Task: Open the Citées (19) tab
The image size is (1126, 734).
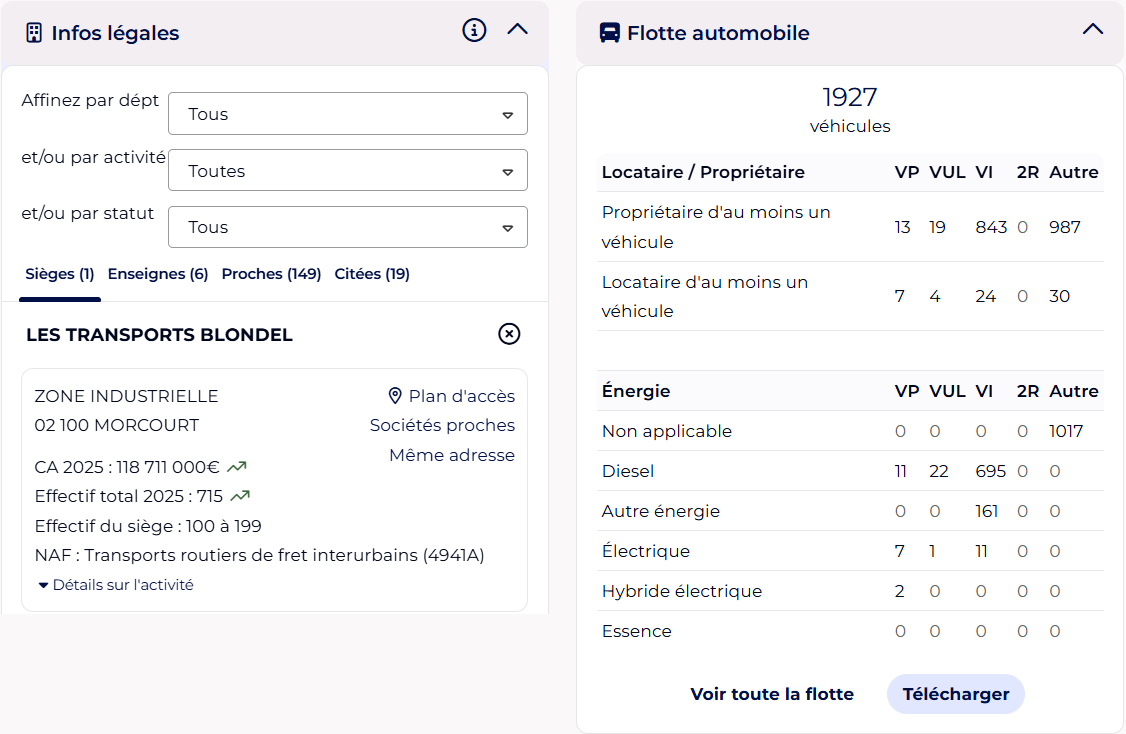Action: pyautogui.click(x=372, y=274)
